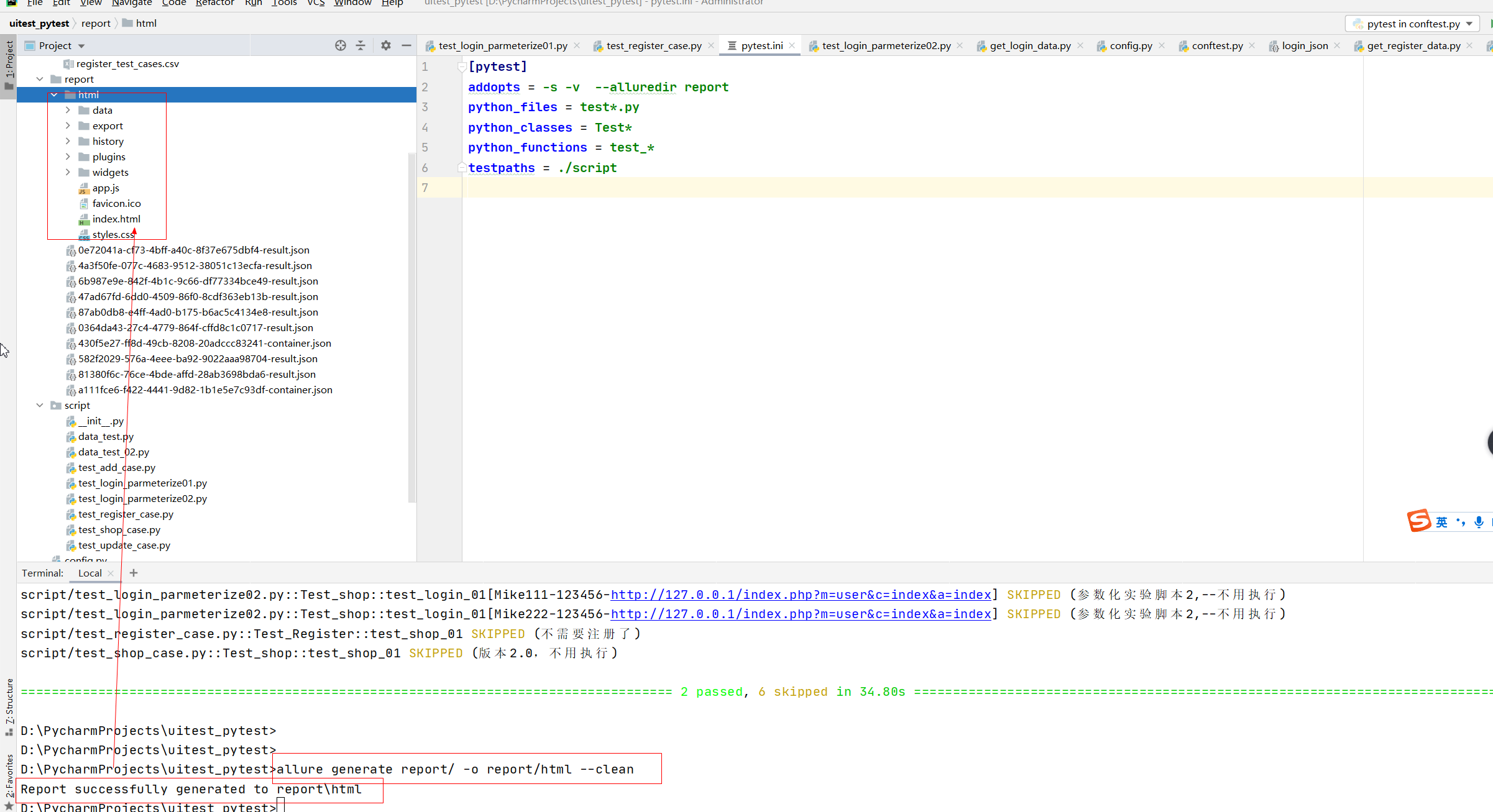The image size is (1493, 812).
Task: Hide the Project panel with minimize icon
Action: click(x=407, y=45)
